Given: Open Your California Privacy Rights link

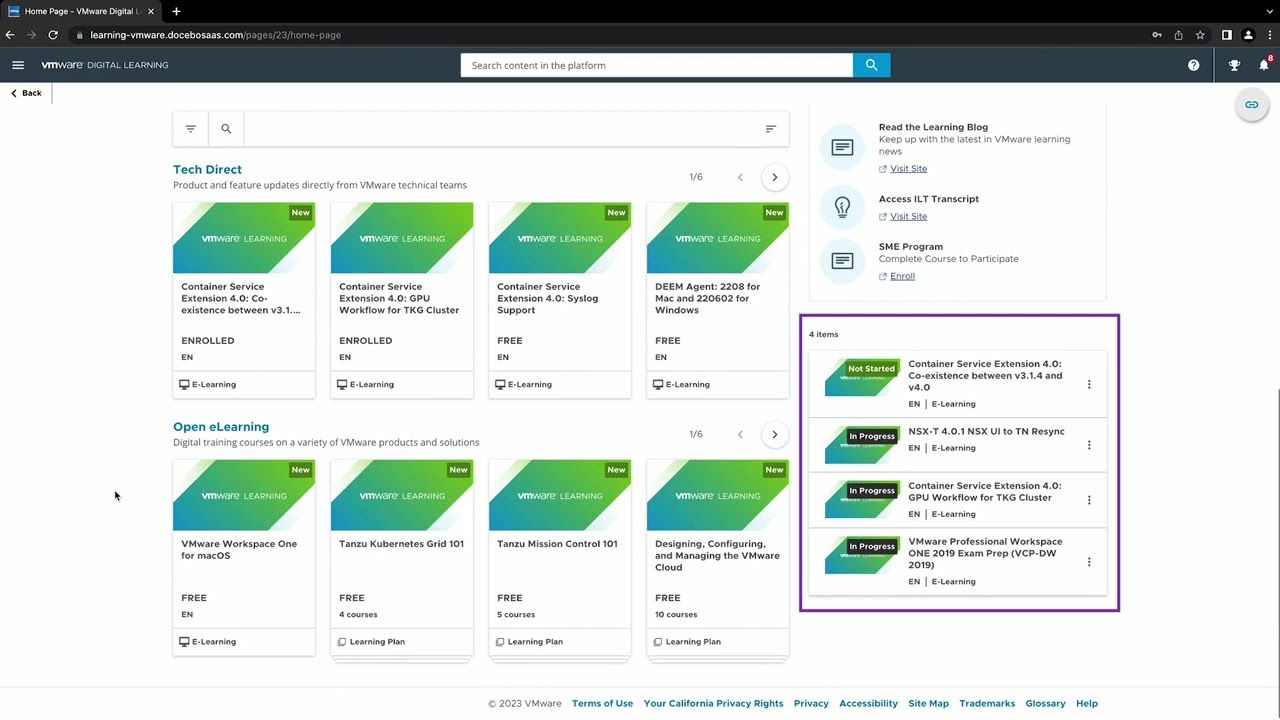Looking at the screenshot, I should click(713, 703).
